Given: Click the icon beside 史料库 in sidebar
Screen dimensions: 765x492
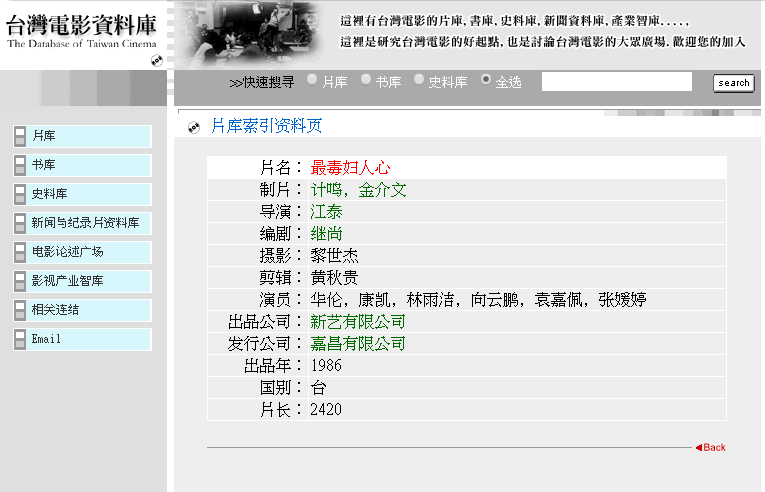Looking at the screenshot, I should (x=20, y=194).
